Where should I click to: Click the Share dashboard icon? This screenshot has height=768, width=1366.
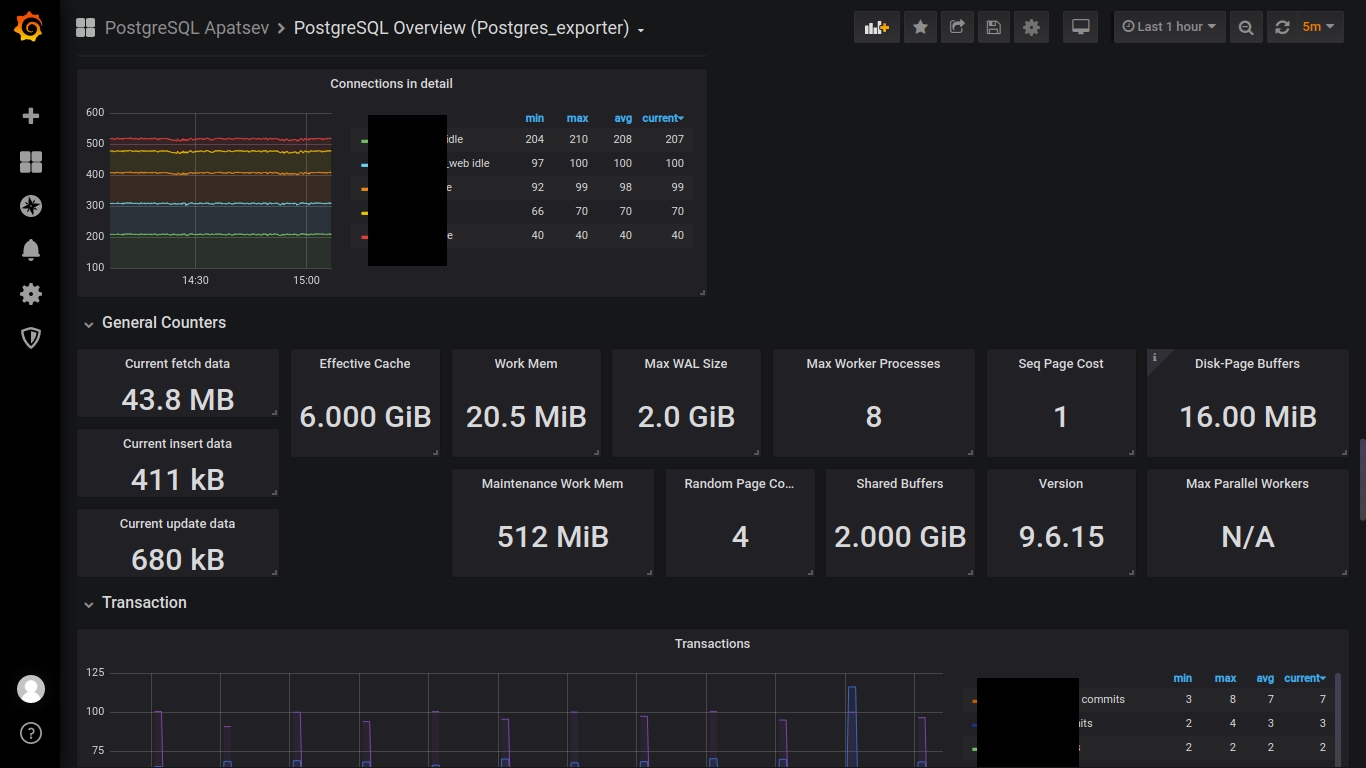(957, 27)
